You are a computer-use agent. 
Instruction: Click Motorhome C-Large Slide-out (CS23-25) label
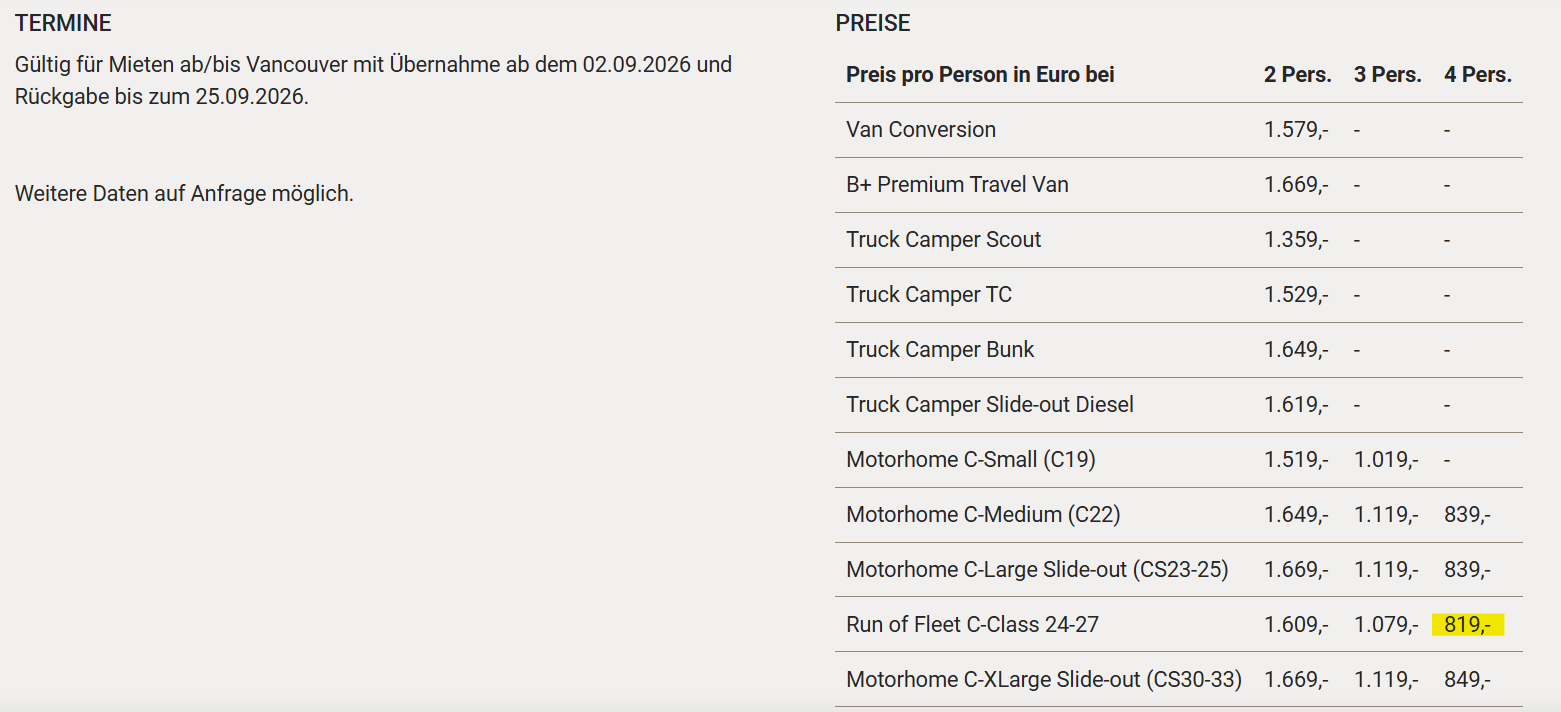pos(1036,570)
